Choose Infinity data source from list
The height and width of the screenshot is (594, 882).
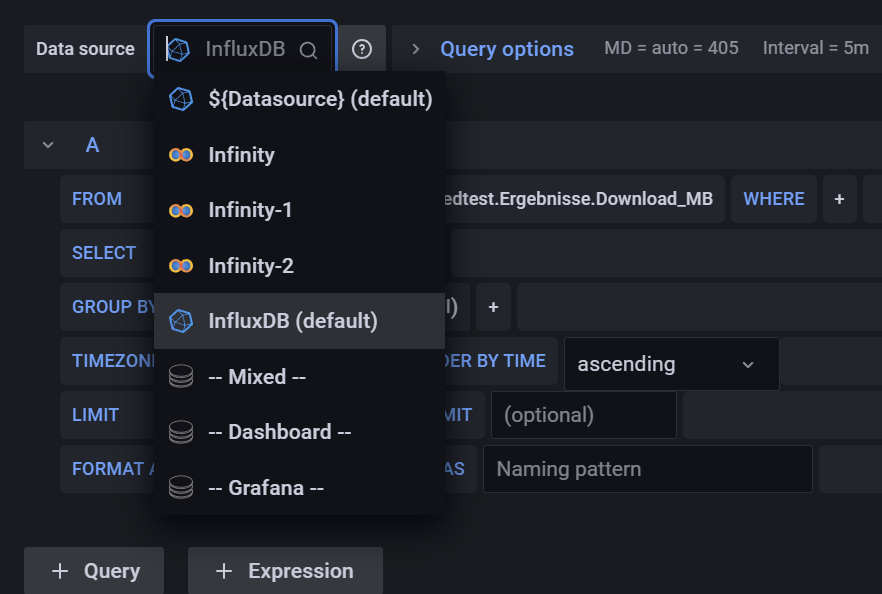pyautogui.click(x=241, y=155)
